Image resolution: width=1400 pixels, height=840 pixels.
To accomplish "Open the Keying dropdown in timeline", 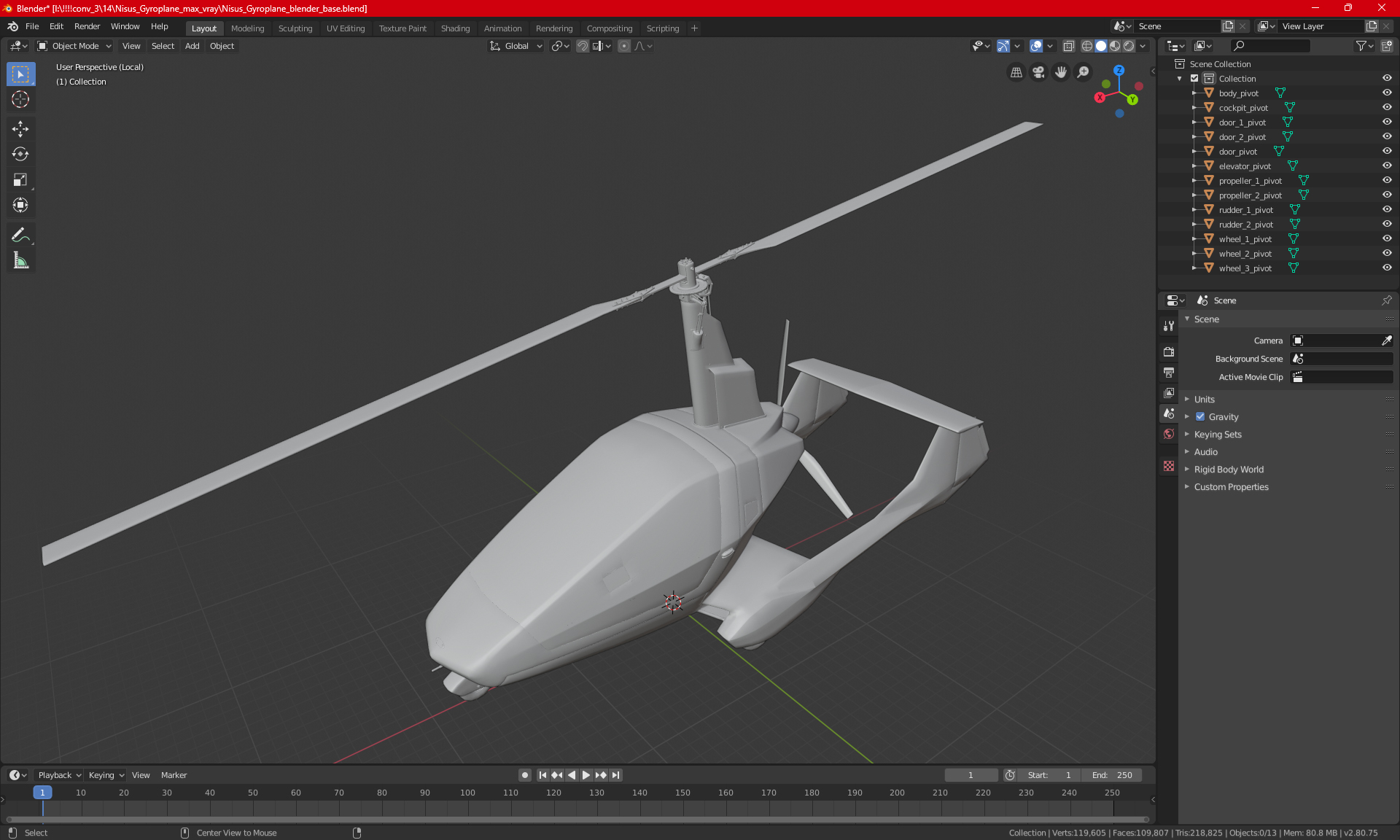I will [x=106, y=775].
